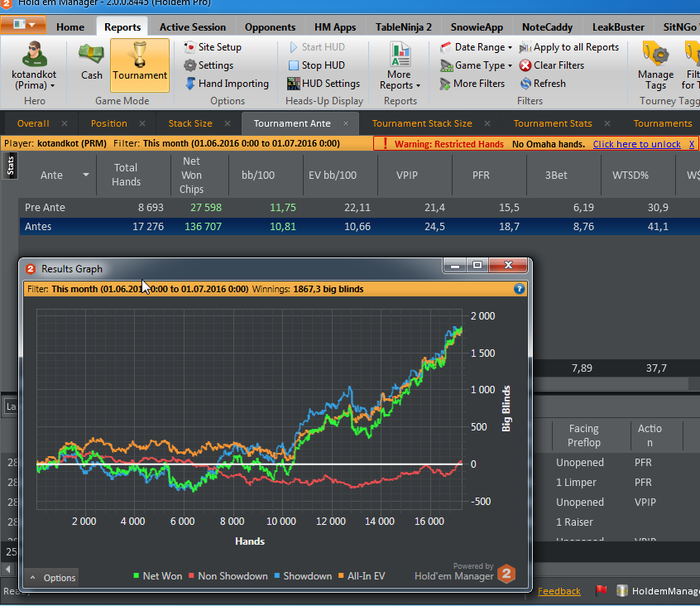Click the red flag status icon

coord(601,590)
